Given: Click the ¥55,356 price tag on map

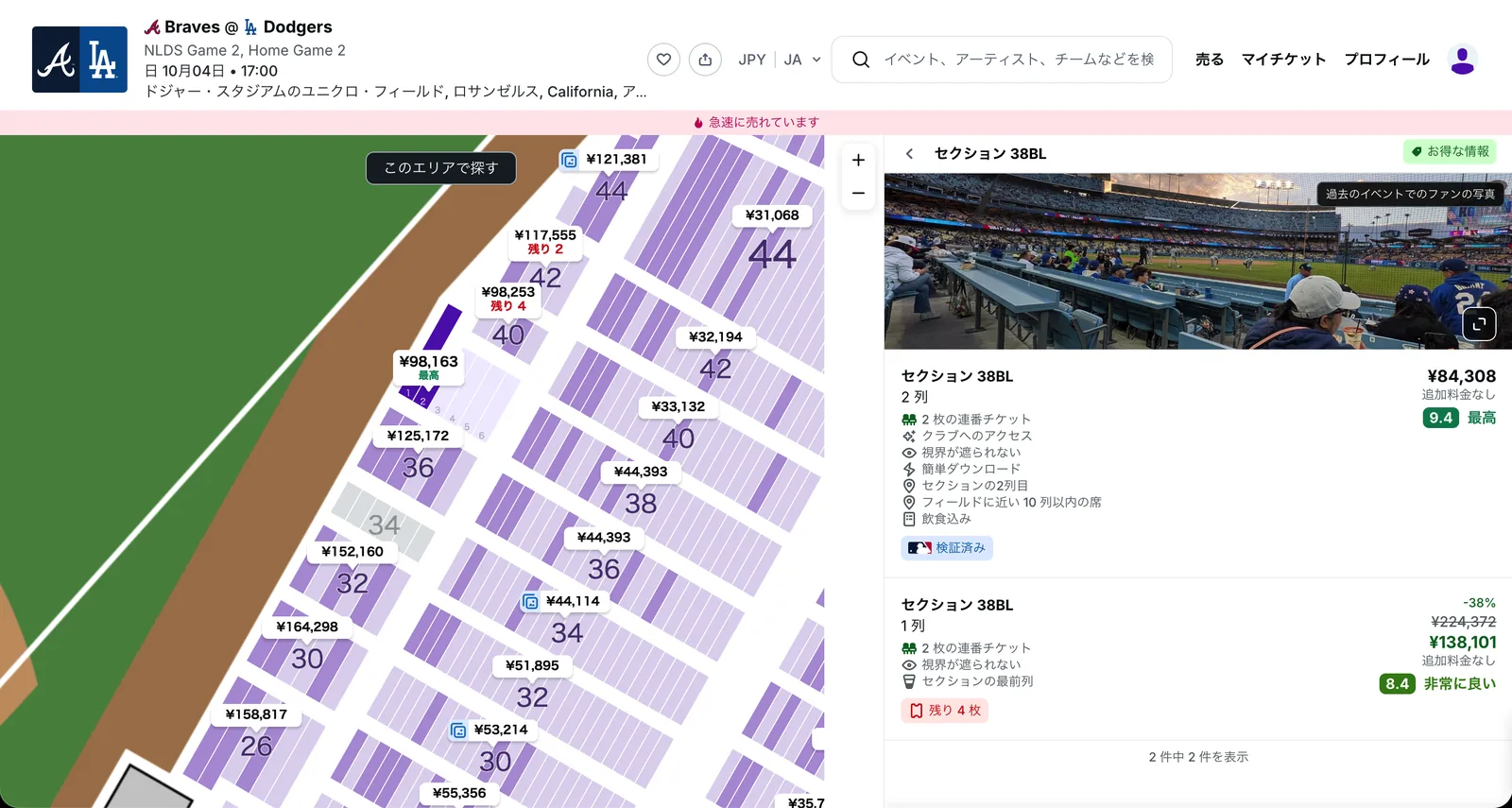Looking at the screenshot, I should click(459, 794).
